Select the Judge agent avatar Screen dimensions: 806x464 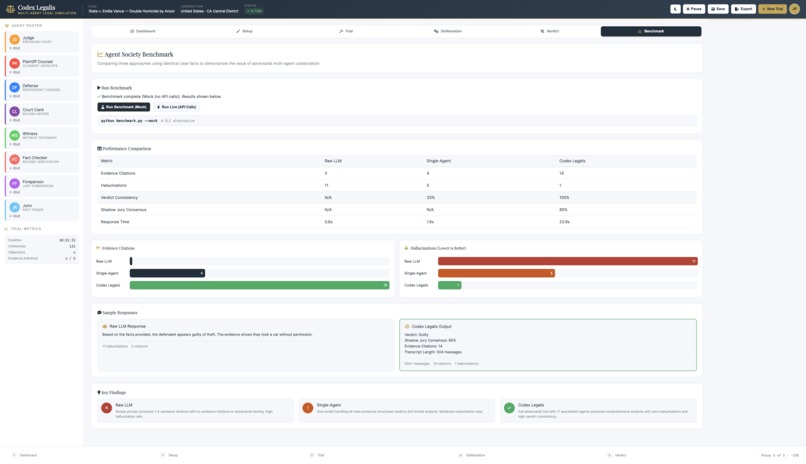14,39
